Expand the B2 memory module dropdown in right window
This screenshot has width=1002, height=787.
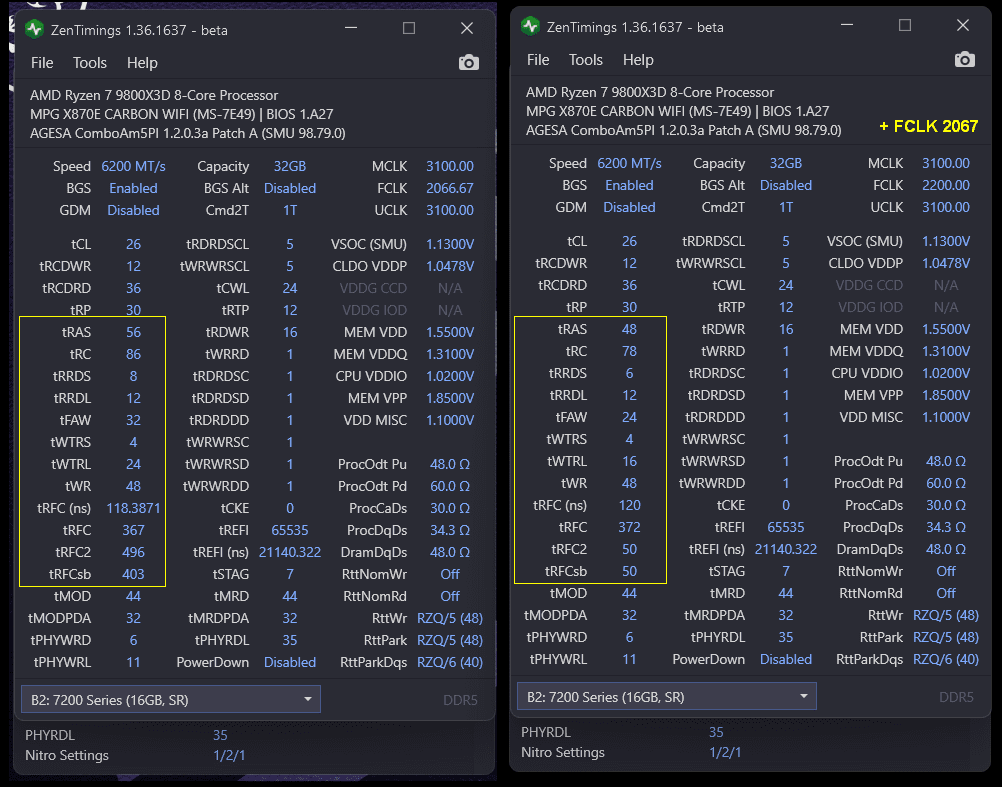pos(666,696)
